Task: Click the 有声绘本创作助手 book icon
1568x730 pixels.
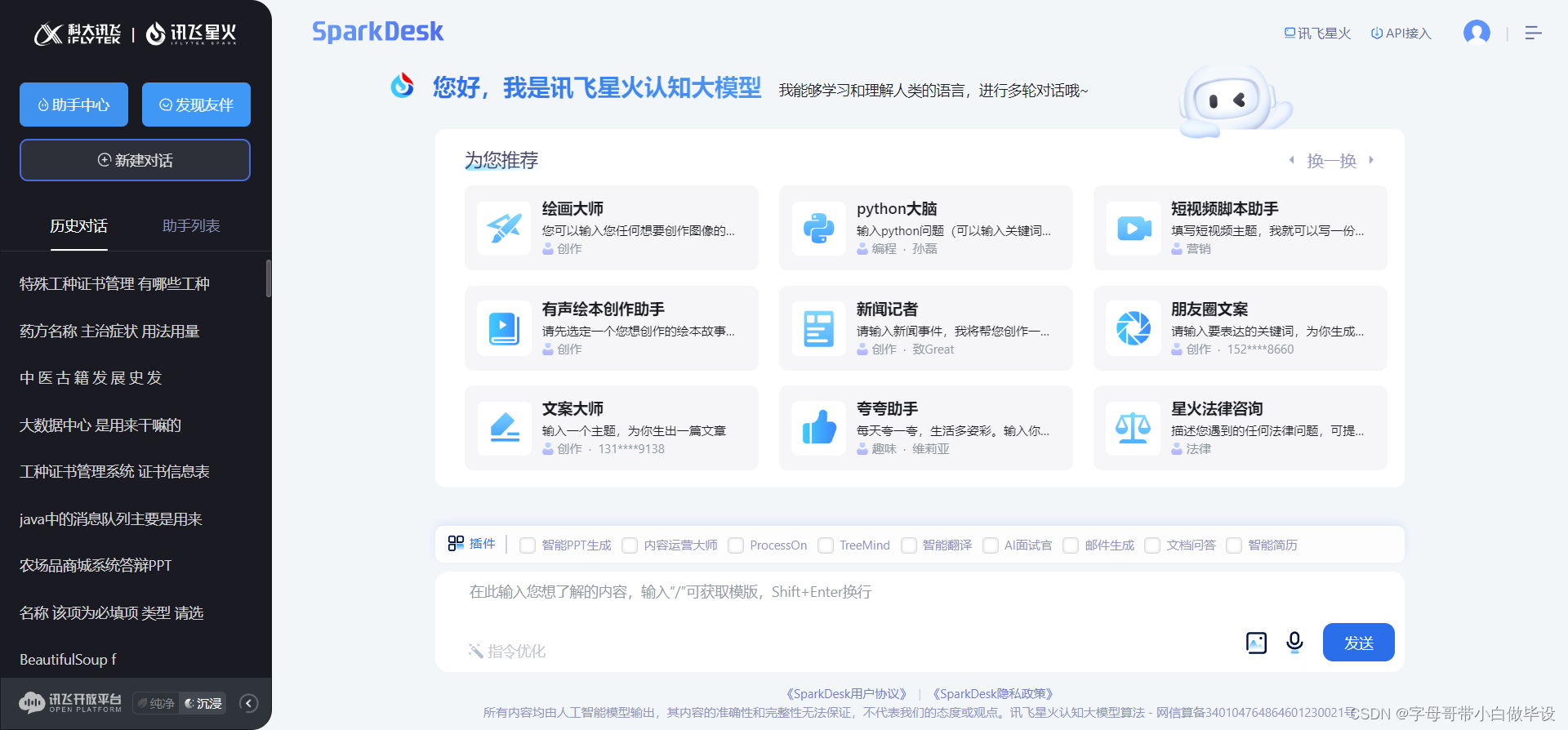Action: point(504,328)
